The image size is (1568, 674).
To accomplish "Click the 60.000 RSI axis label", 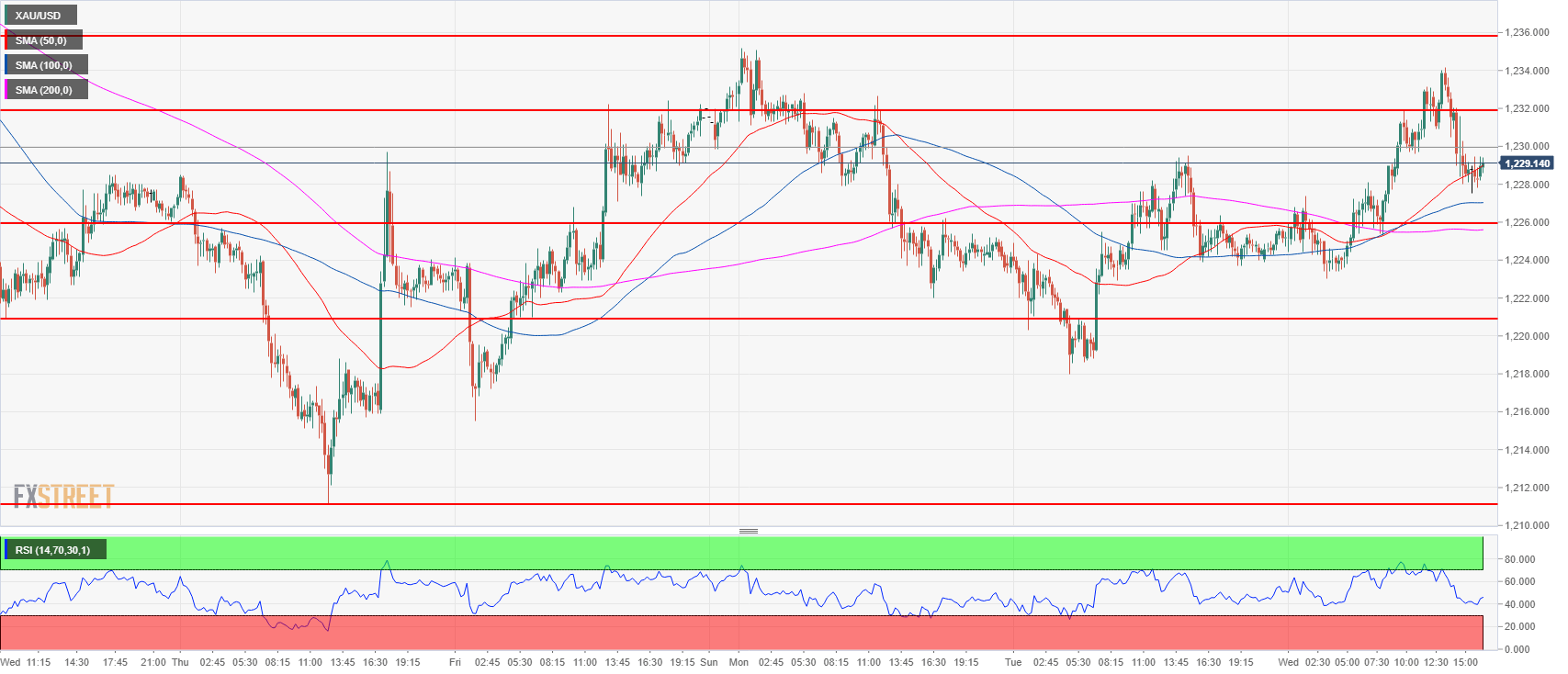I will tap(1519, 581).
